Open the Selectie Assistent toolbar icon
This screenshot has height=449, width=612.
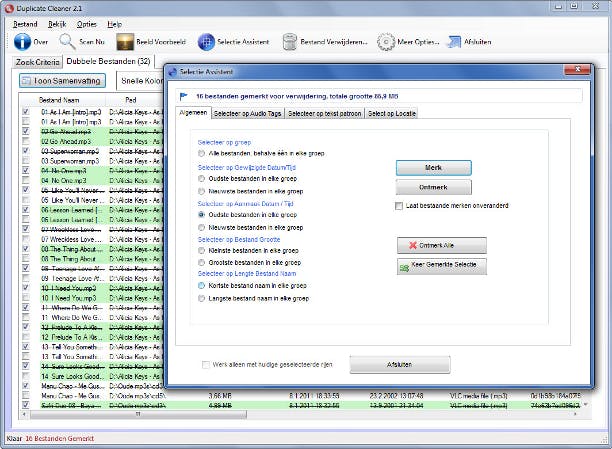(x=206, y=42)
